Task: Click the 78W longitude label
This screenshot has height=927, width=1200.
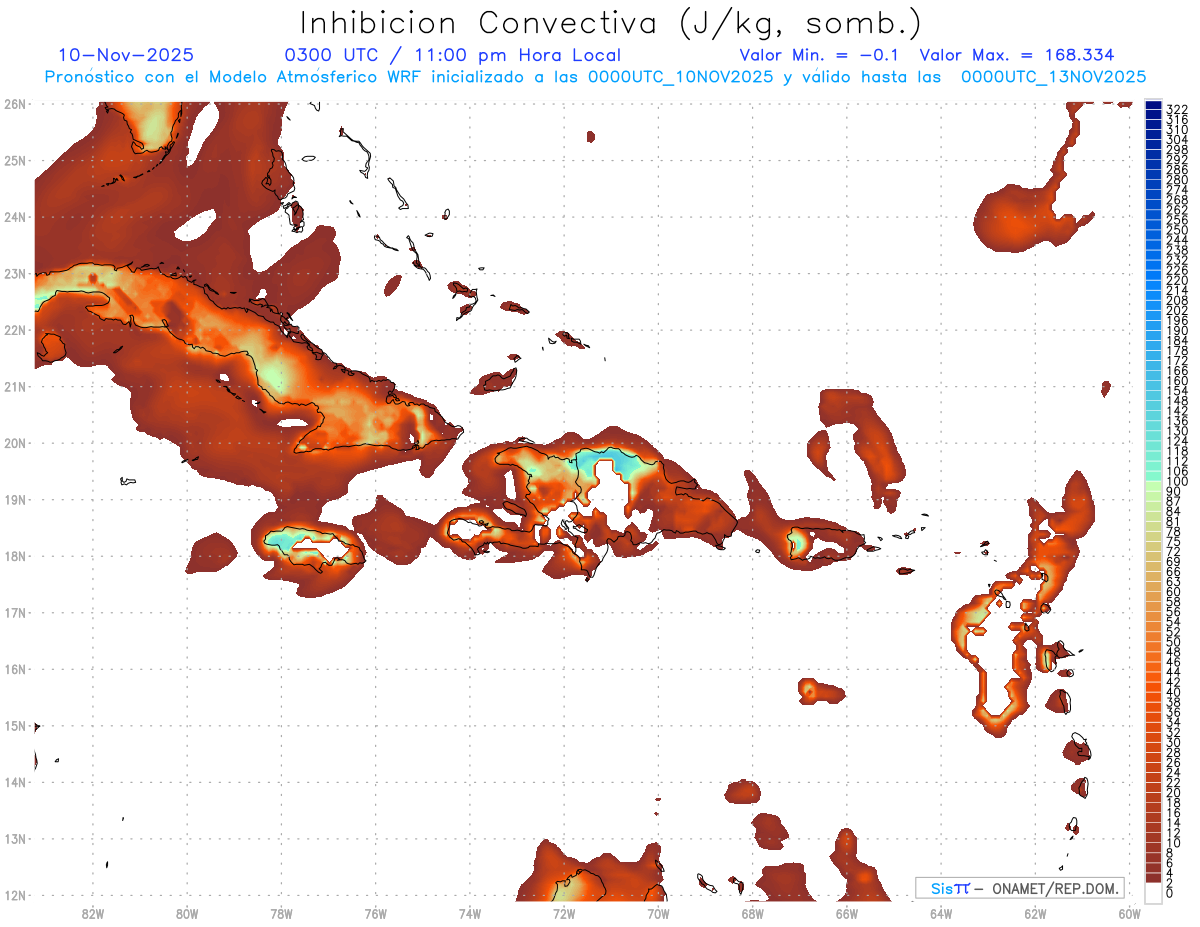Action: click(281, 913)
